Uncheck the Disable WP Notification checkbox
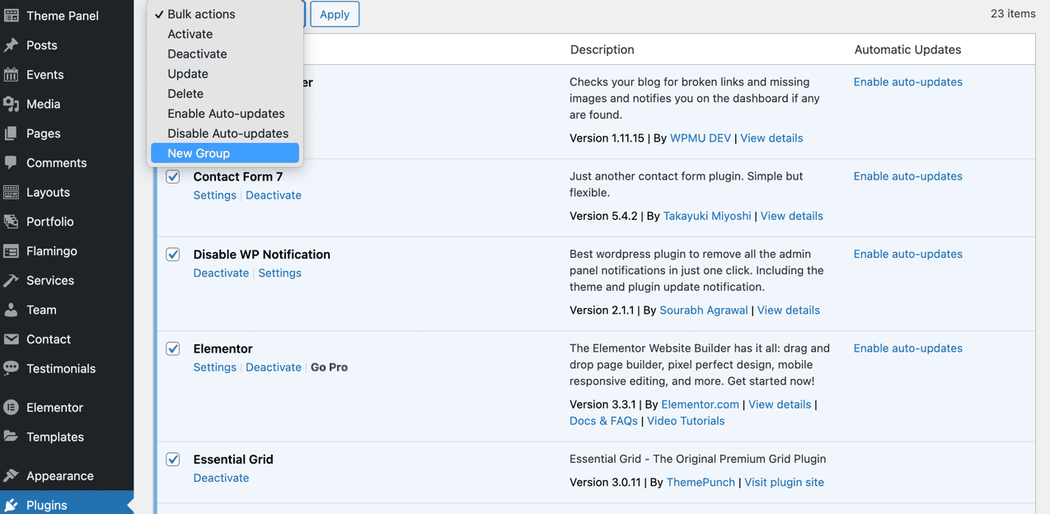The width and height of the screenshot is (1050, 514). 173,254
